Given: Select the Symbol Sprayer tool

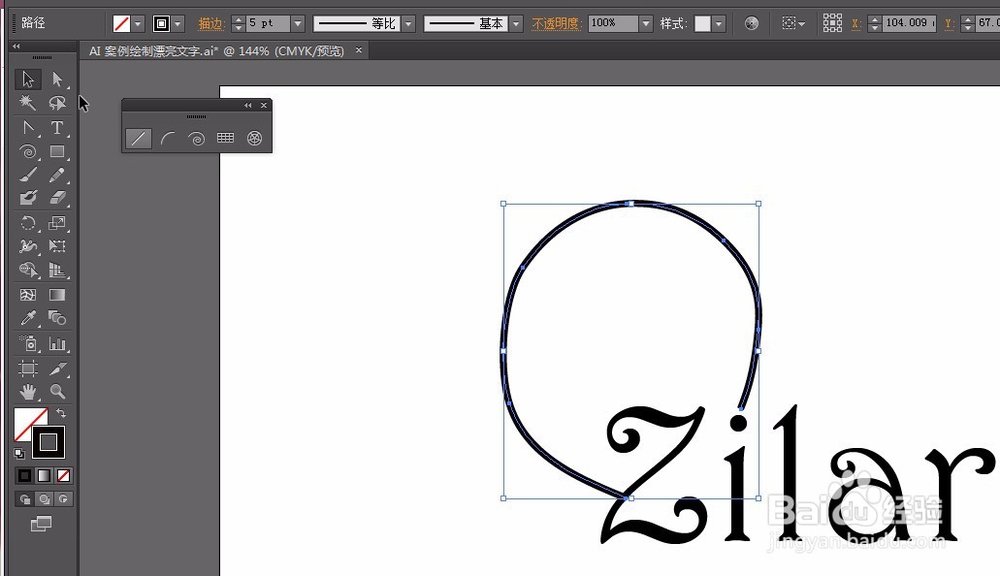Looking at the screenshot, I should coord(27,344).
